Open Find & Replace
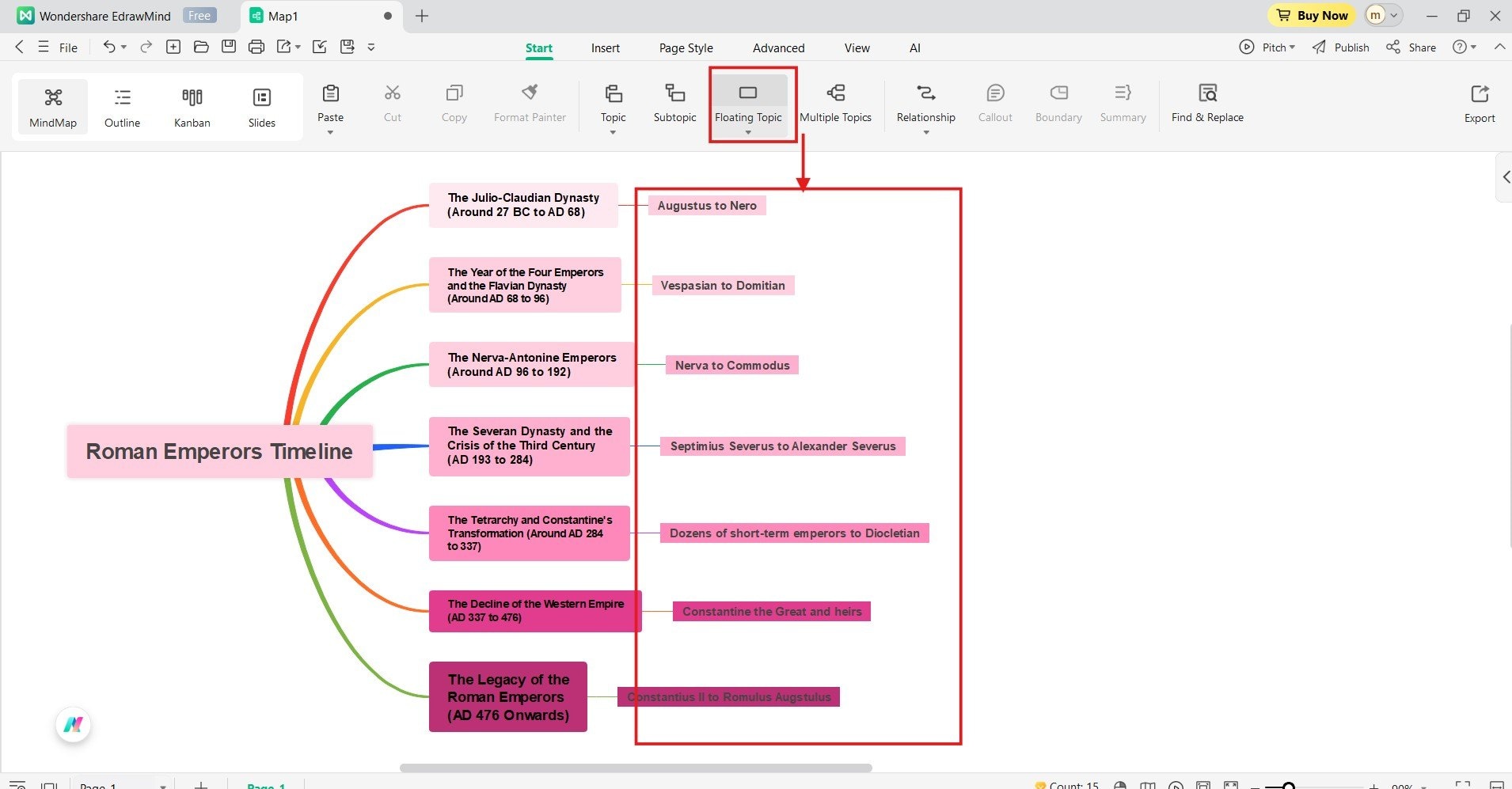 (x=1207, y=104)
